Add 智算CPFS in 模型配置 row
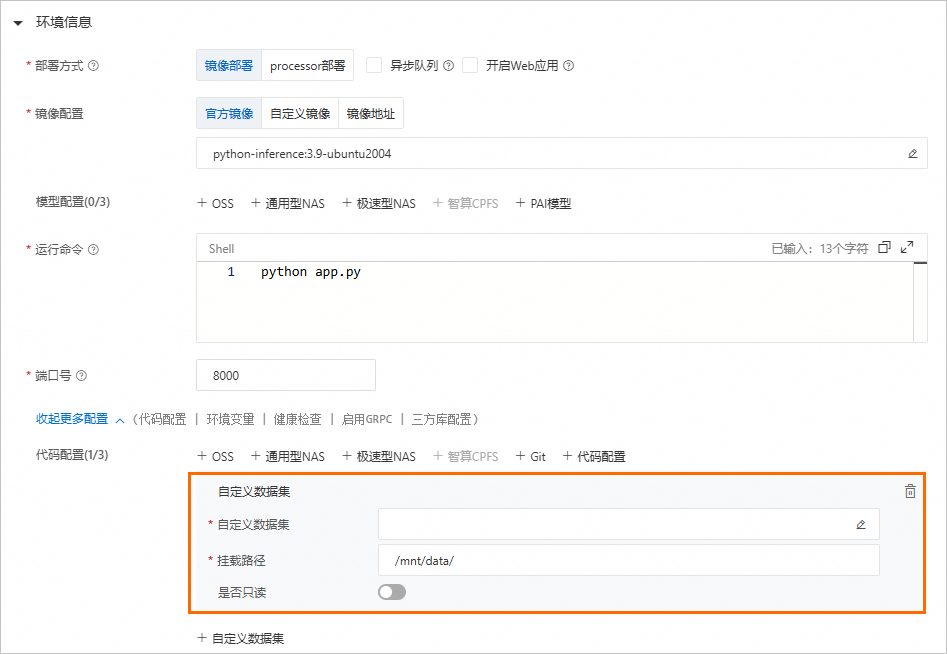The height and width of the screenshot is (654, 947). 466,204
